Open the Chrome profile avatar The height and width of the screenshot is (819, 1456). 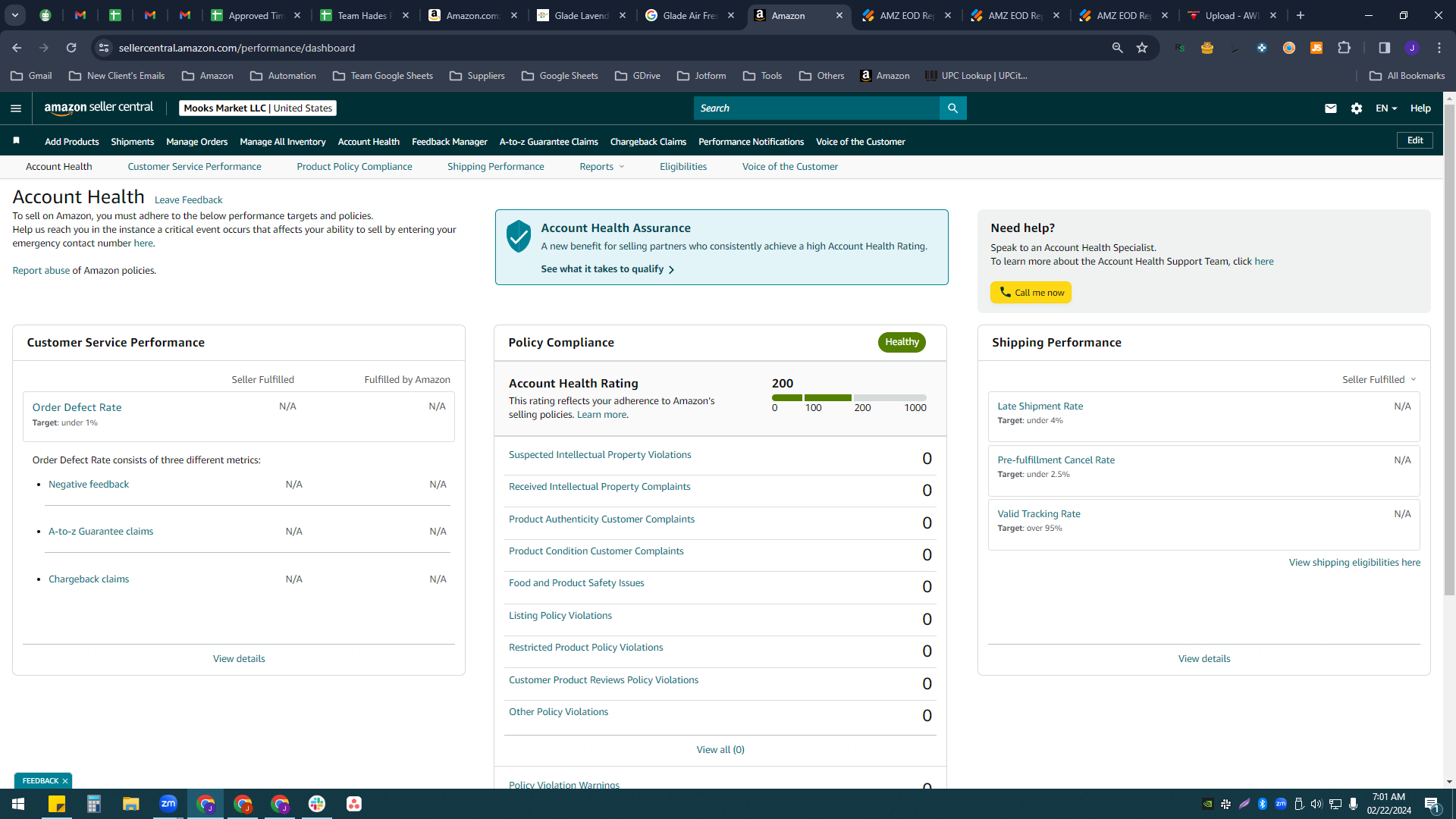tap(1412, 48)
